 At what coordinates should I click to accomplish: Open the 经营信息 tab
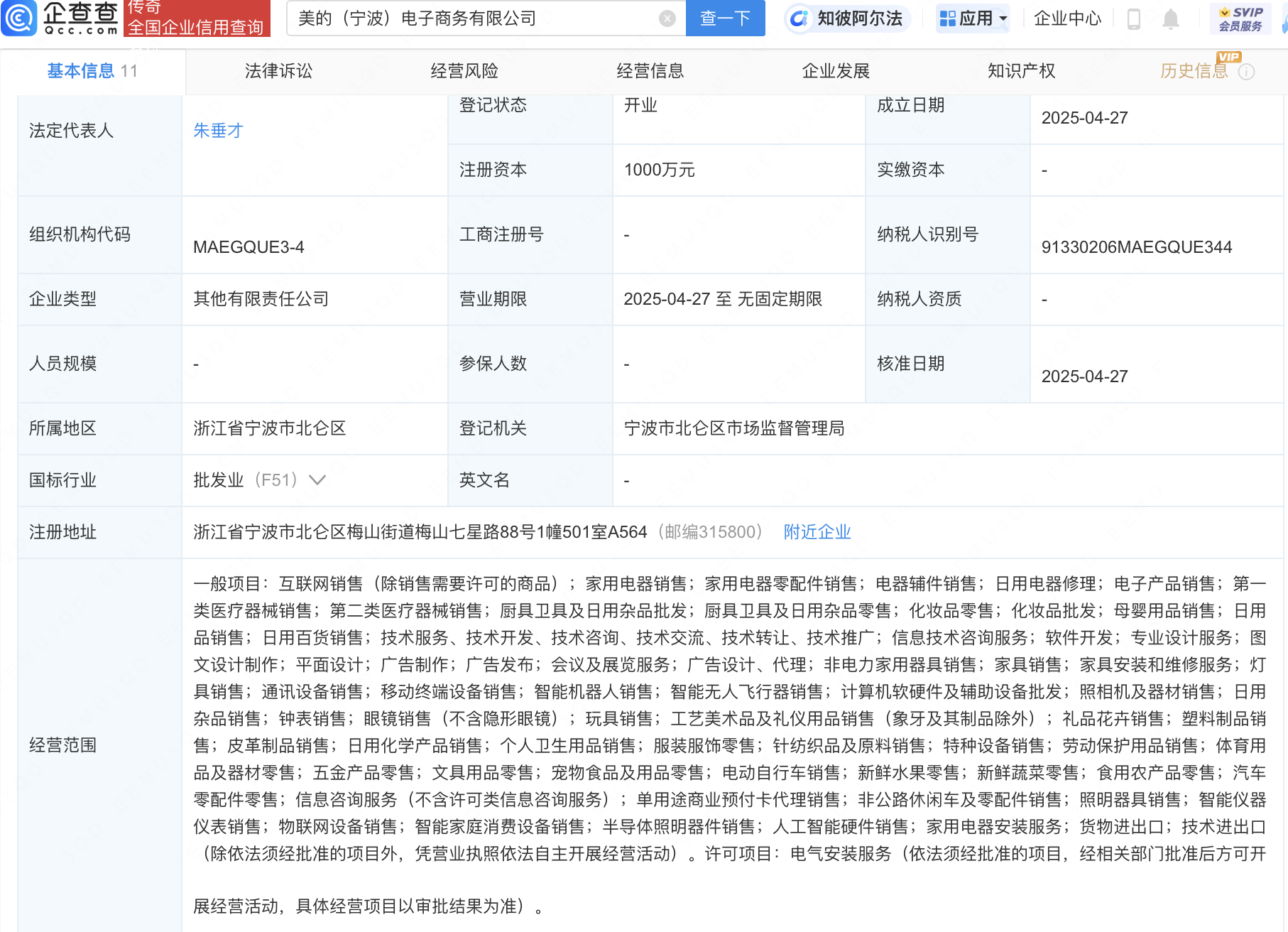coord(650,71)
